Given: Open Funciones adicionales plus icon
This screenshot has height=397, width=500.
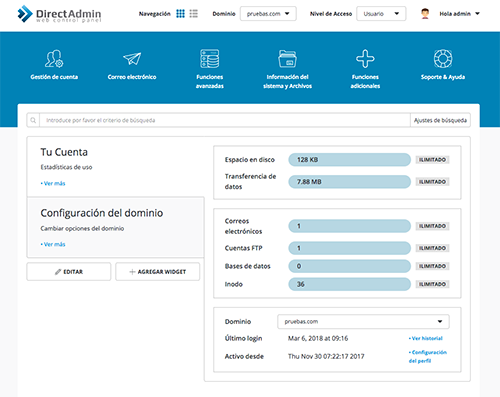Looking at the screenshot, I should click(365, 59).
